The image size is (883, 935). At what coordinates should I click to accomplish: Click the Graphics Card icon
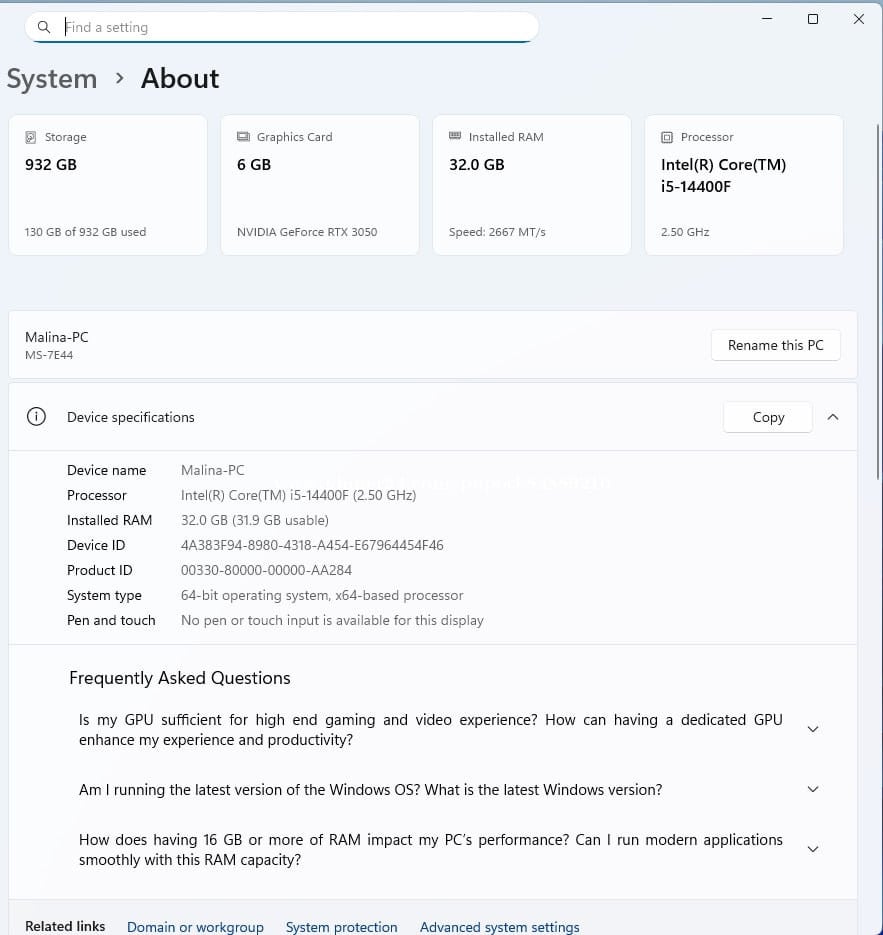point(243,137)
